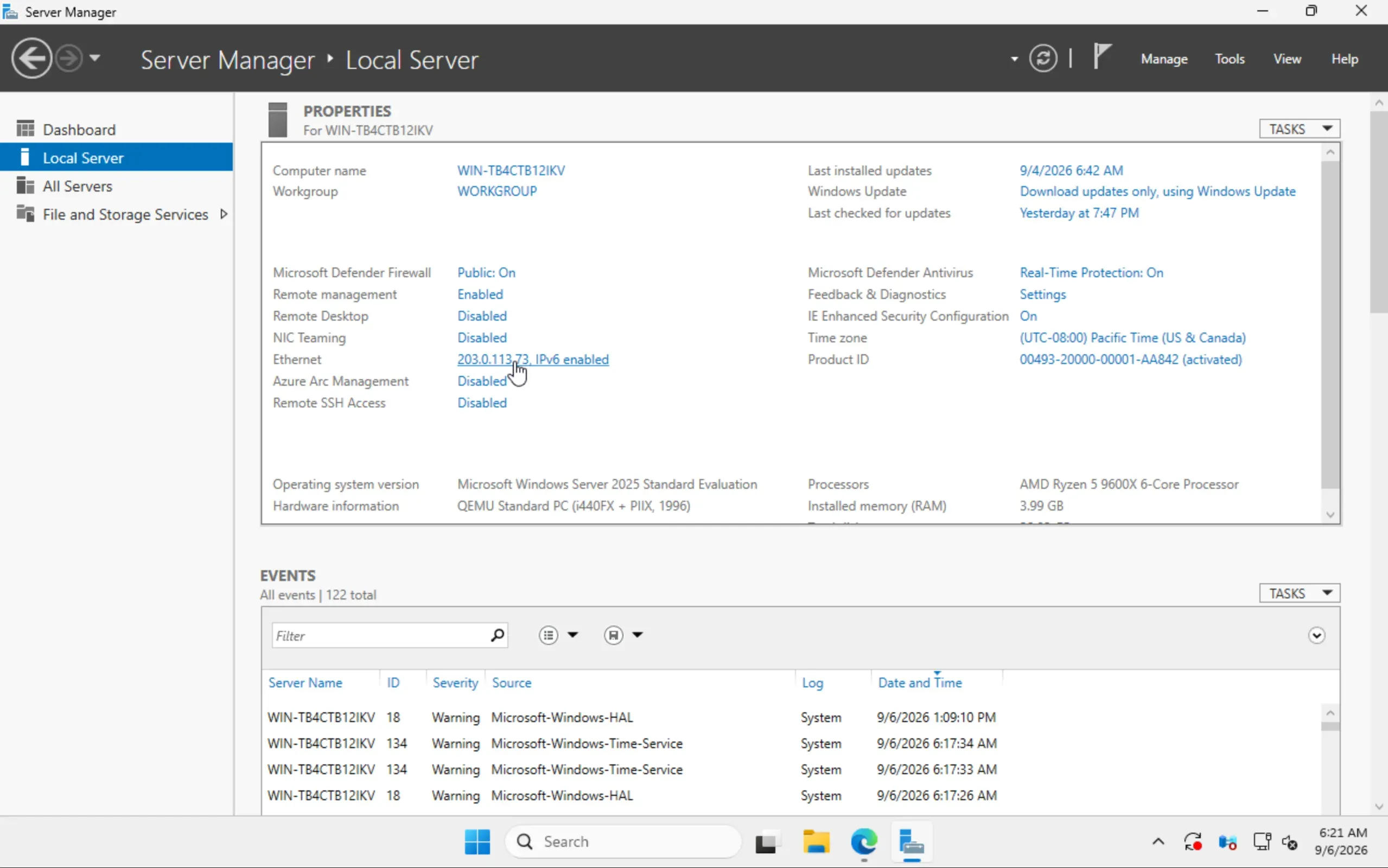Sort events by Date and Time column
This screenshot has height=868, width=1388.
coord(920,682)
